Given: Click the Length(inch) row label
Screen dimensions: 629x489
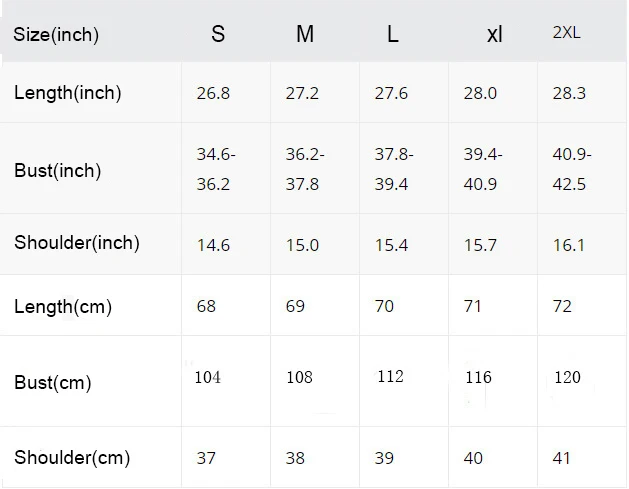Looking at the screenshot, I should click(x=68, y=93).
